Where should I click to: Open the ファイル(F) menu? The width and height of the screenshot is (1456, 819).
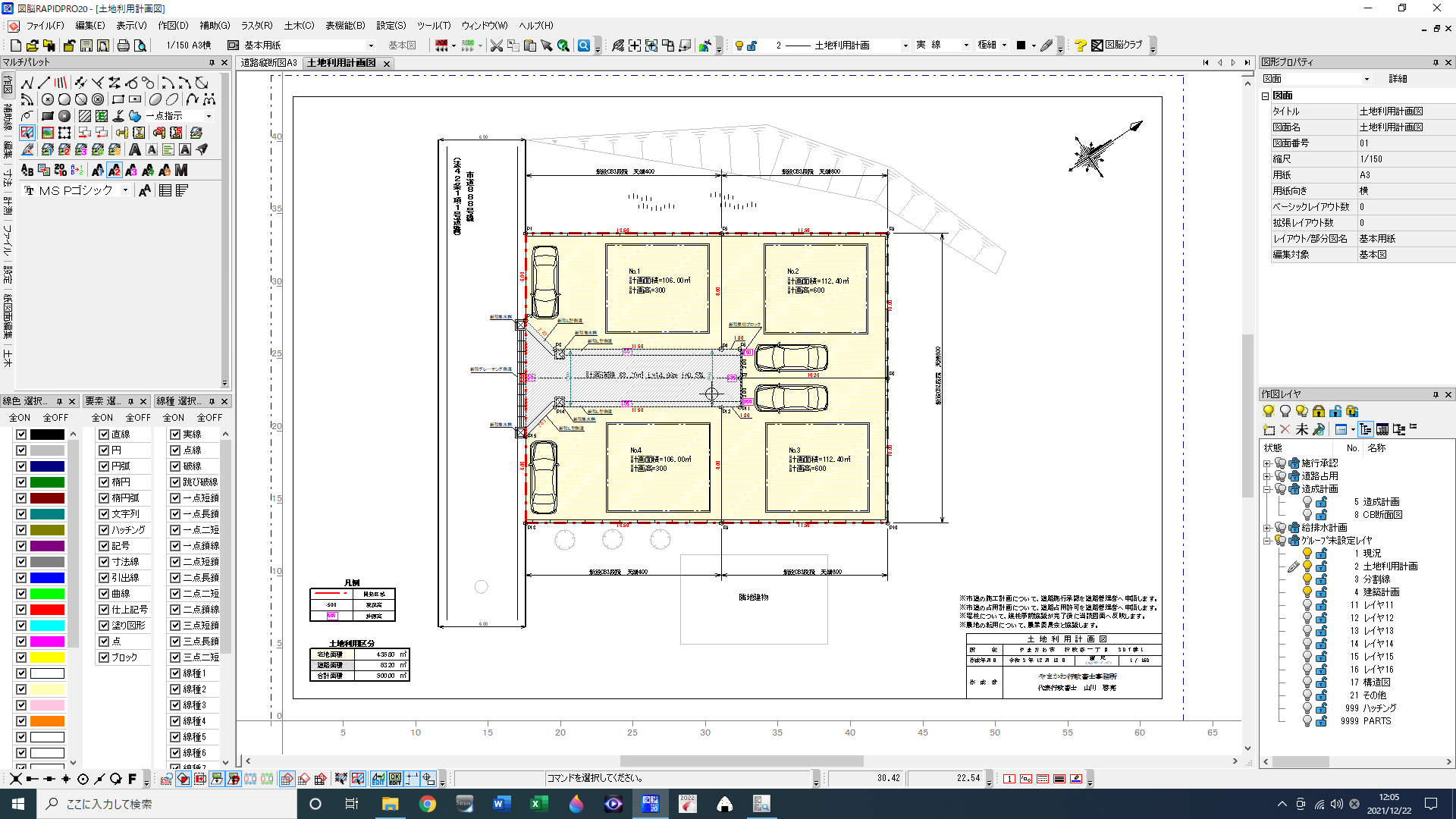click(x=45, y=26)
